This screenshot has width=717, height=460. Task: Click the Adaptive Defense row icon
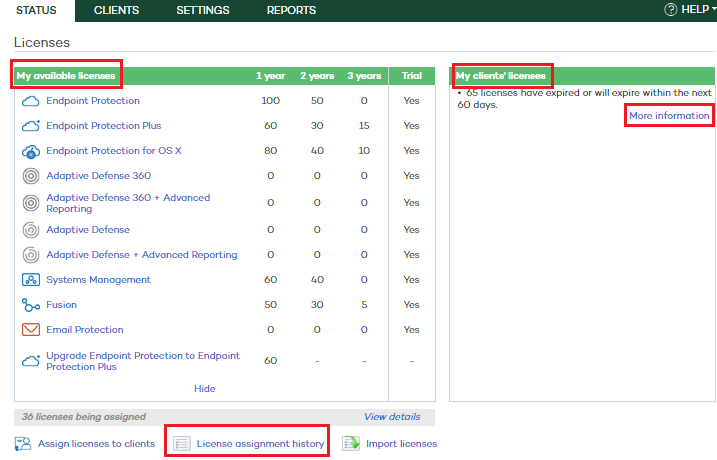[31, 230]
